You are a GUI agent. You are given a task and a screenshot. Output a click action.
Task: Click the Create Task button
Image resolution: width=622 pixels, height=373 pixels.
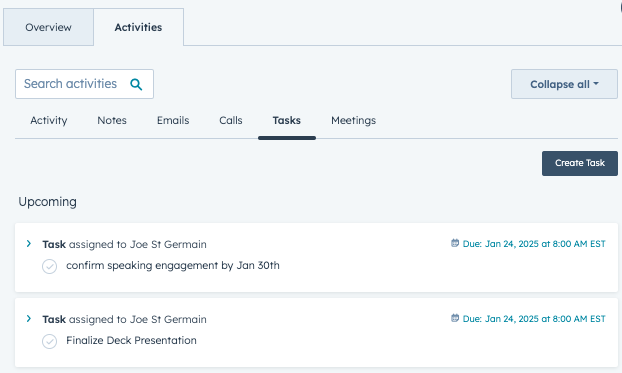pyautogui.click(x=580, y=163)
